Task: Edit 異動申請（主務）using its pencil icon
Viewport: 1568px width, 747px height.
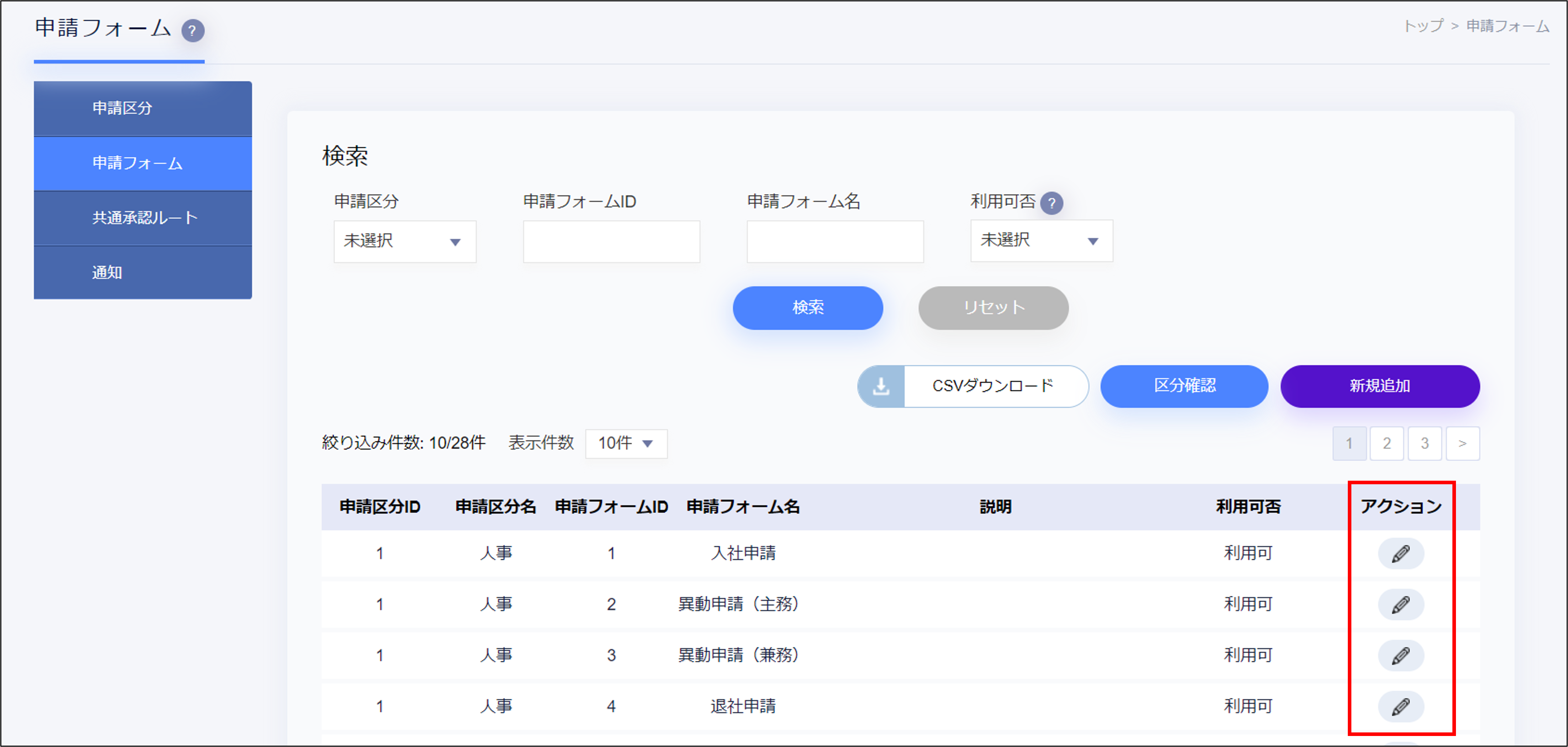Action: tap(1400, 605)
